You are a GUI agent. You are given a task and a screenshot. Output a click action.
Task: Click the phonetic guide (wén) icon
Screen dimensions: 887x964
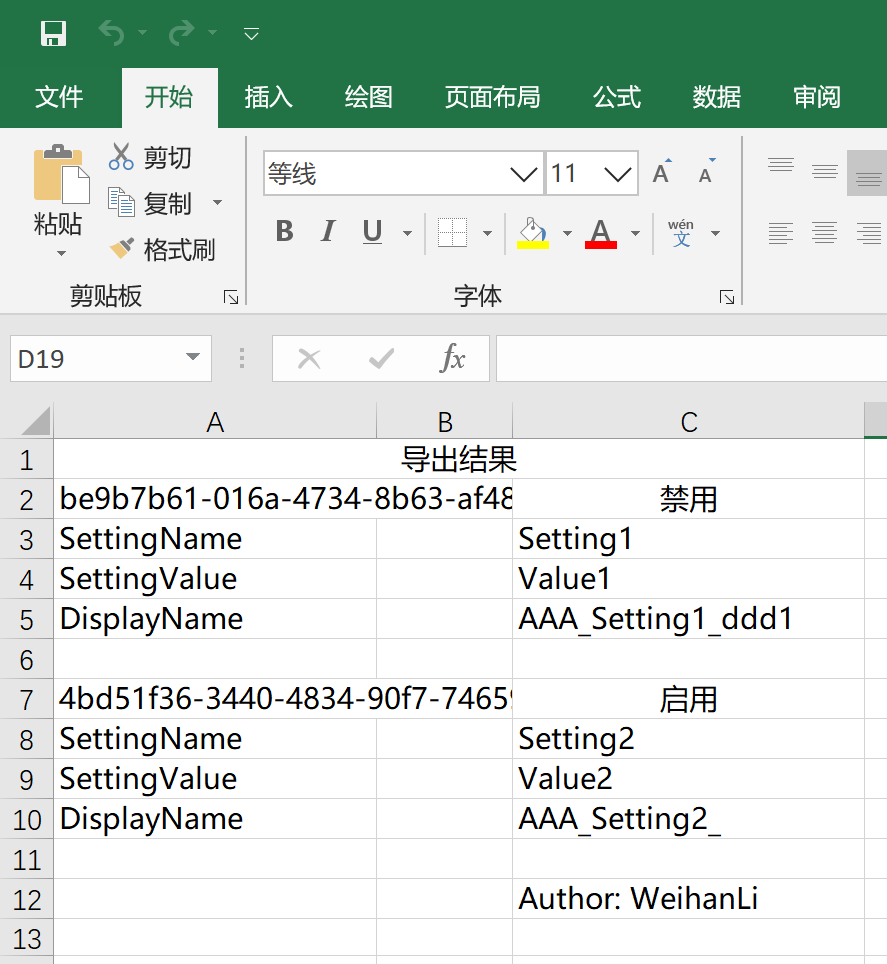pyautogui.click(x=681, y=231)
